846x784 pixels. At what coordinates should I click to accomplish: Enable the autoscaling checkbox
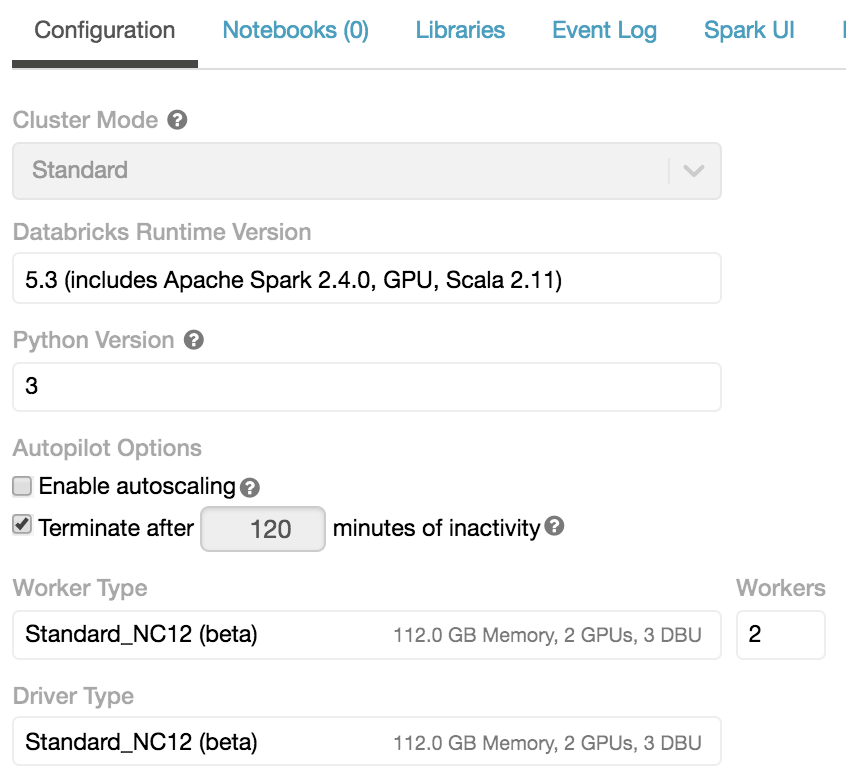pos(22,487)
